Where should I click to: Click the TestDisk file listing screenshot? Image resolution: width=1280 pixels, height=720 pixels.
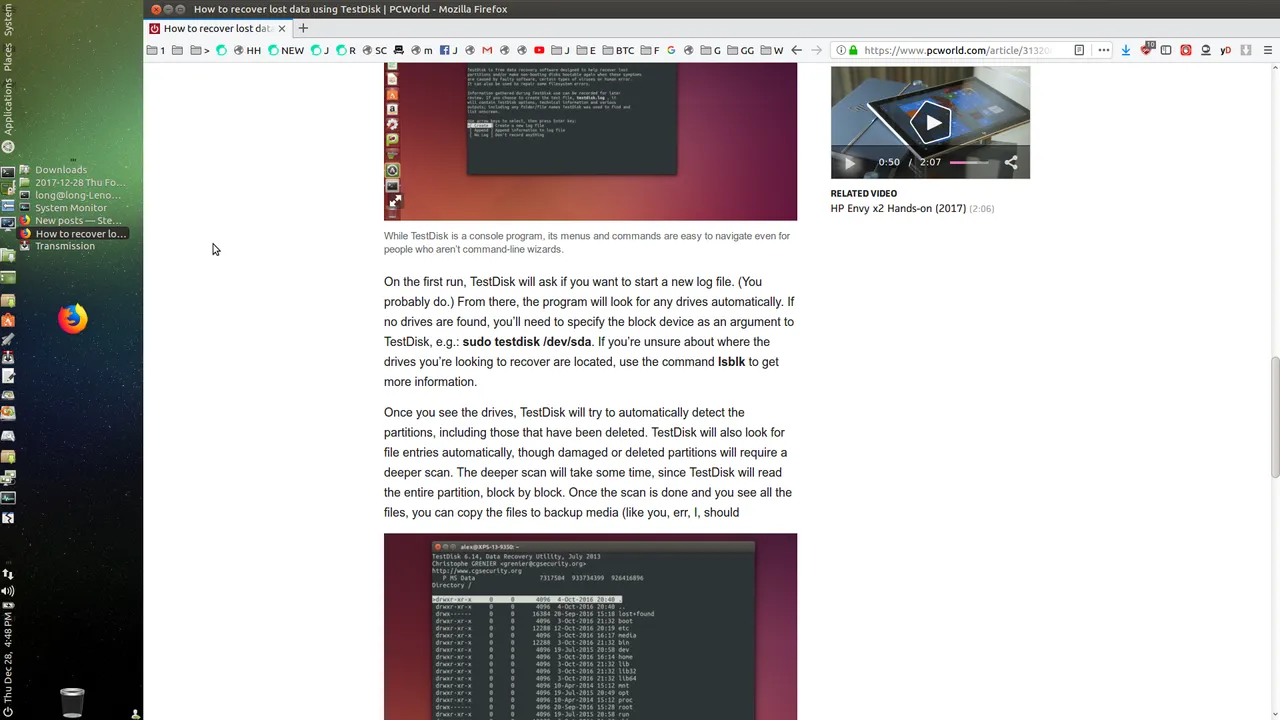(590, 626)
